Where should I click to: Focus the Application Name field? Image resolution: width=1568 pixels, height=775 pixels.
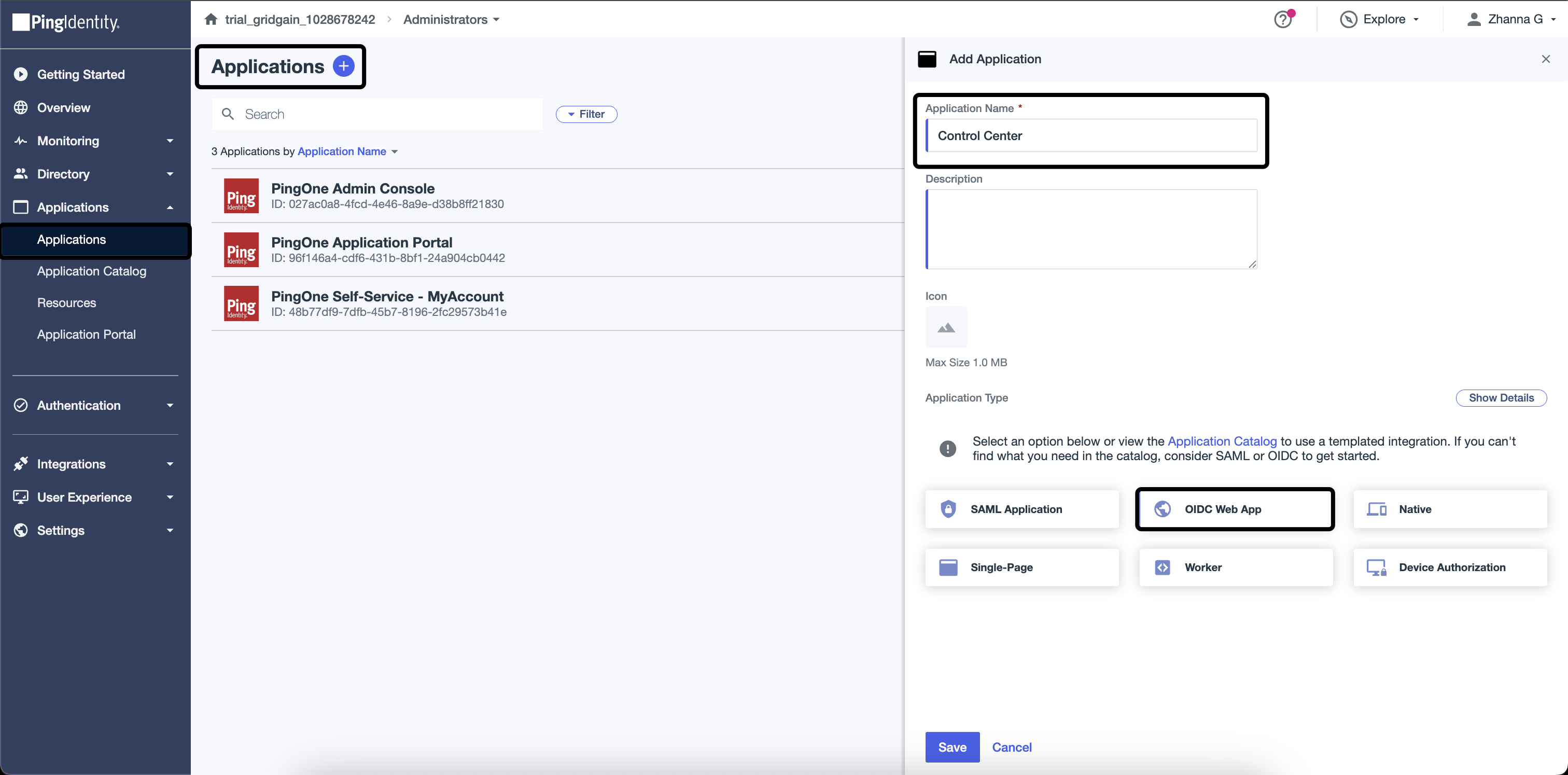(x=1091, y=136)
